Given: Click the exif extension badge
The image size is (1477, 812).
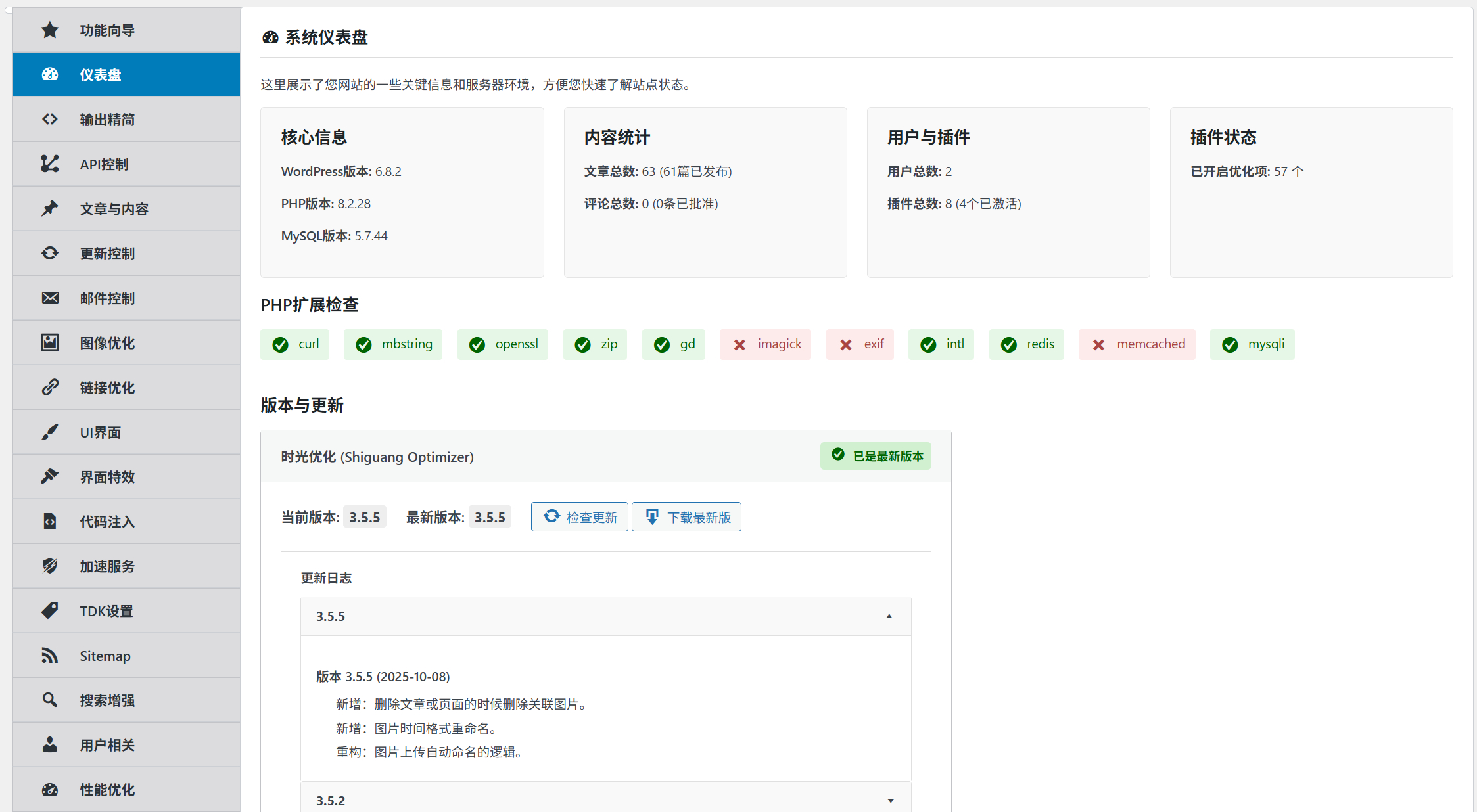Looking at the screenshot, I should click(860, 344).
